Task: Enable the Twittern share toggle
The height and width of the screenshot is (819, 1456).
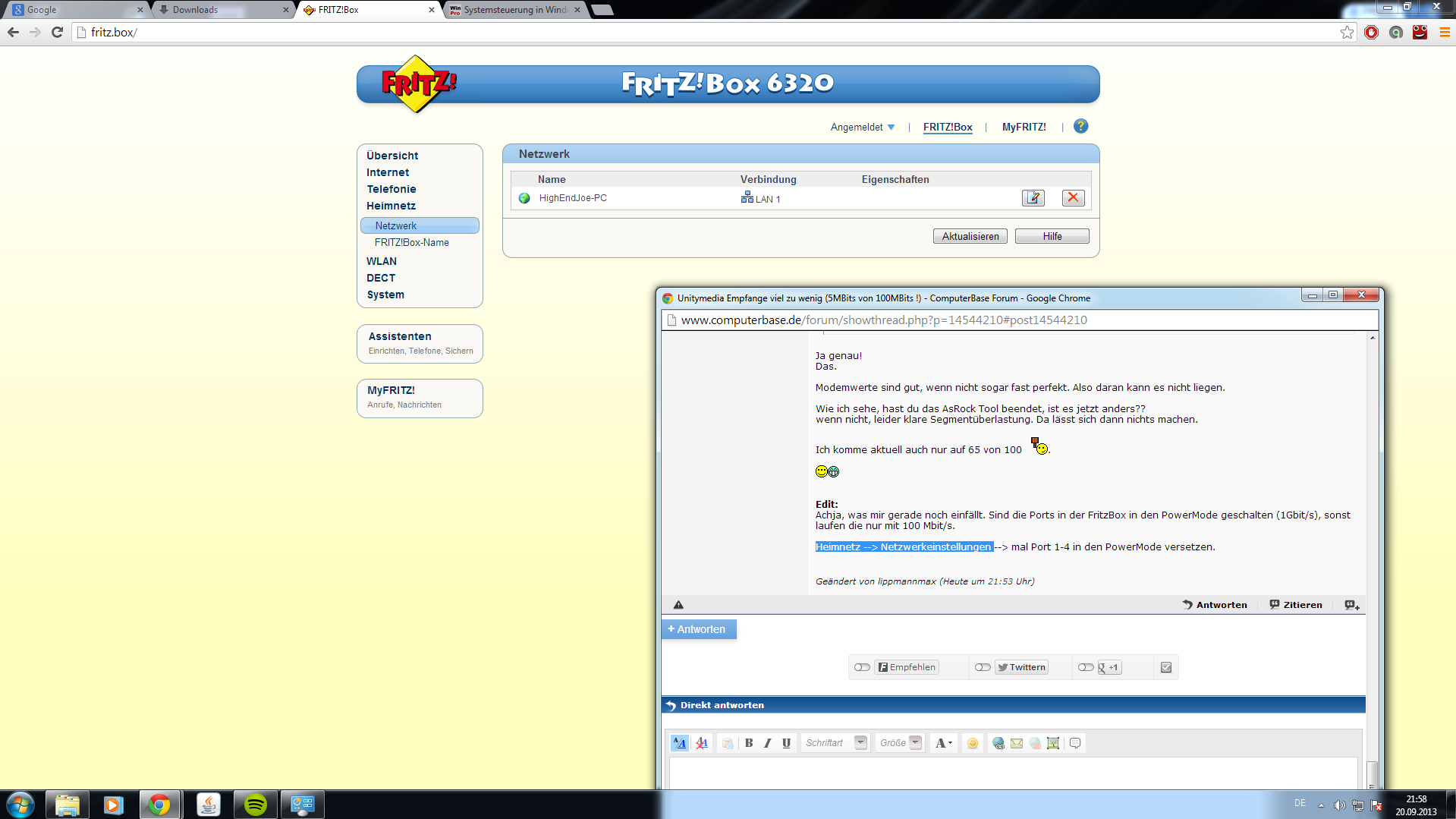Action: (983, 667)
